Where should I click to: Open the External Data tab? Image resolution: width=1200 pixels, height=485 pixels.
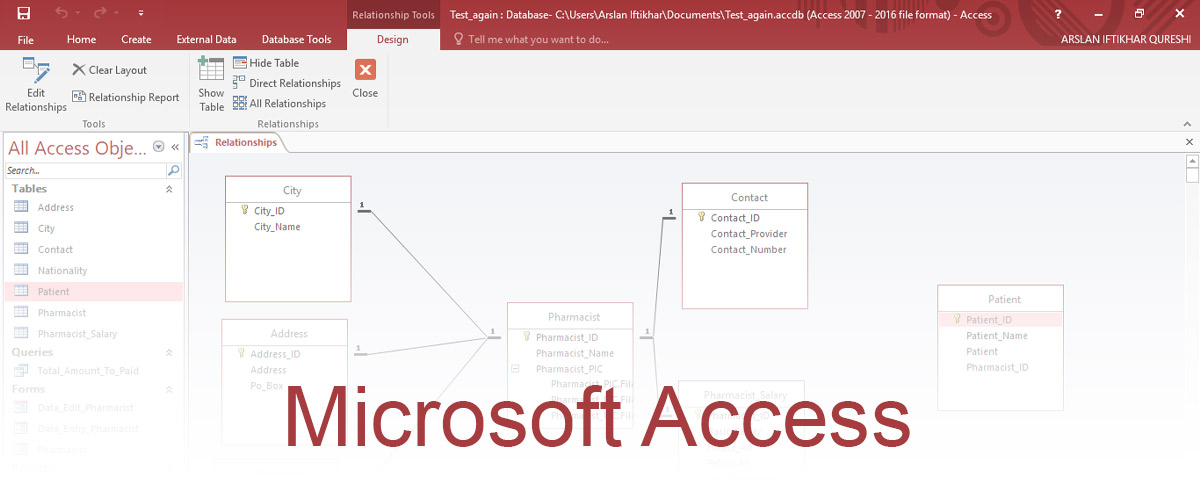[x=206, y=40]
